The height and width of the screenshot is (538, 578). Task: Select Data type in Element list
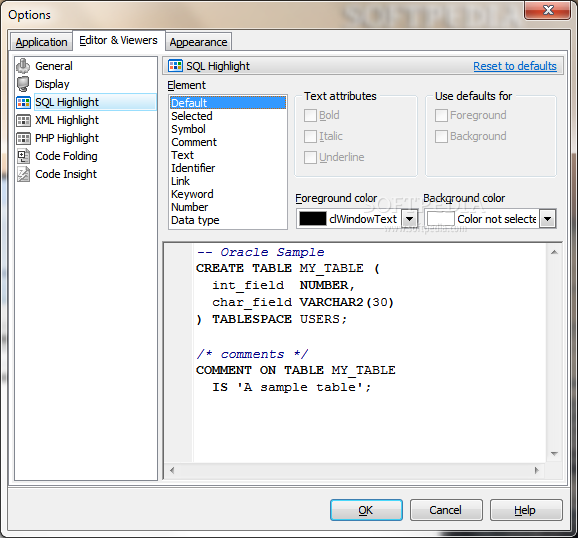pos(228,220)
